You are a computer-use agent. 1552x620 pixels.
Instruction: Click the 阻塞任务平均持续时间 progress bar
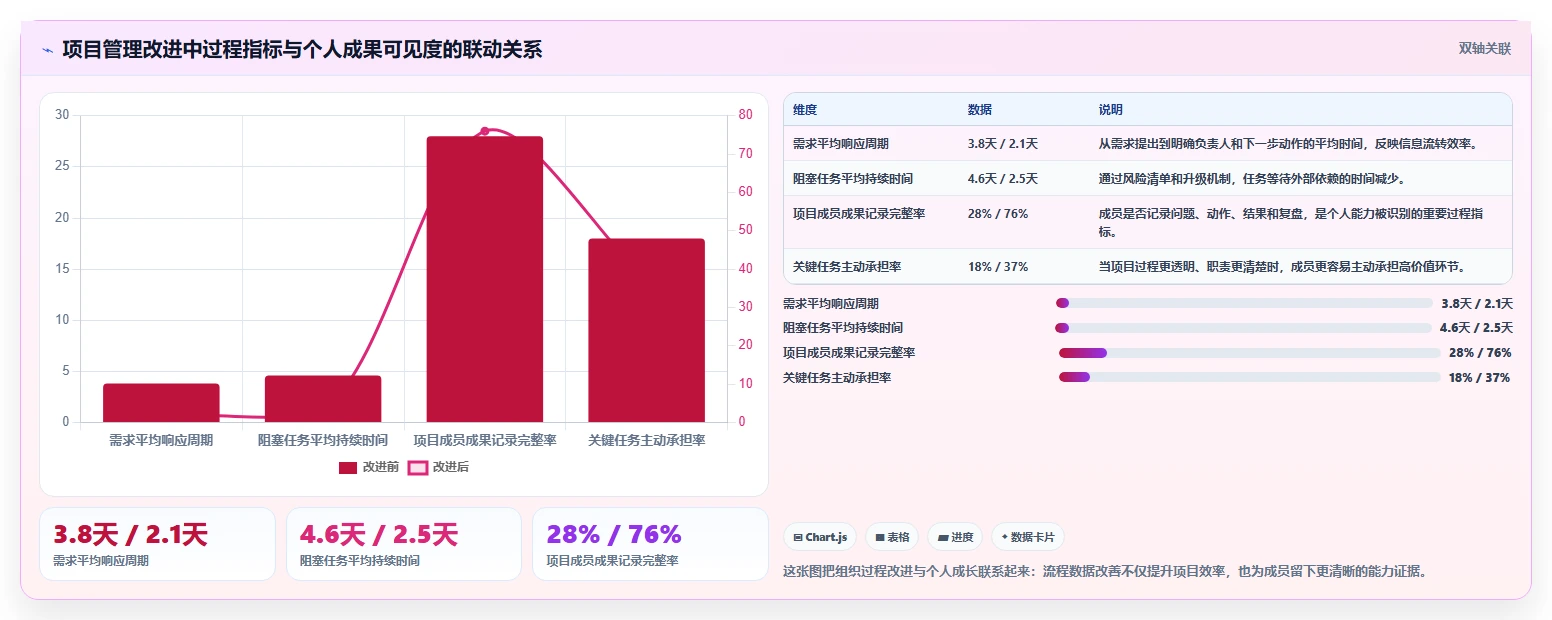point(1243,328)
